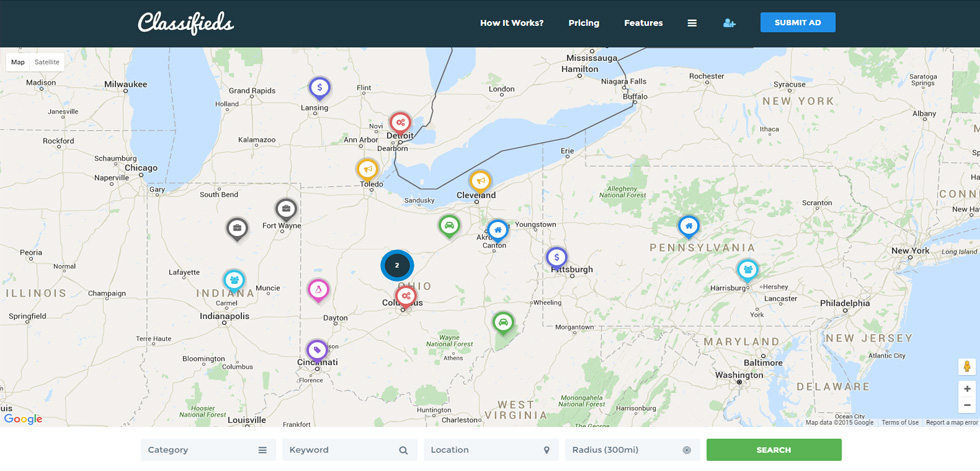Open the How It Works? menu item
Screen dimensions: 980x471
click(512, 23)
